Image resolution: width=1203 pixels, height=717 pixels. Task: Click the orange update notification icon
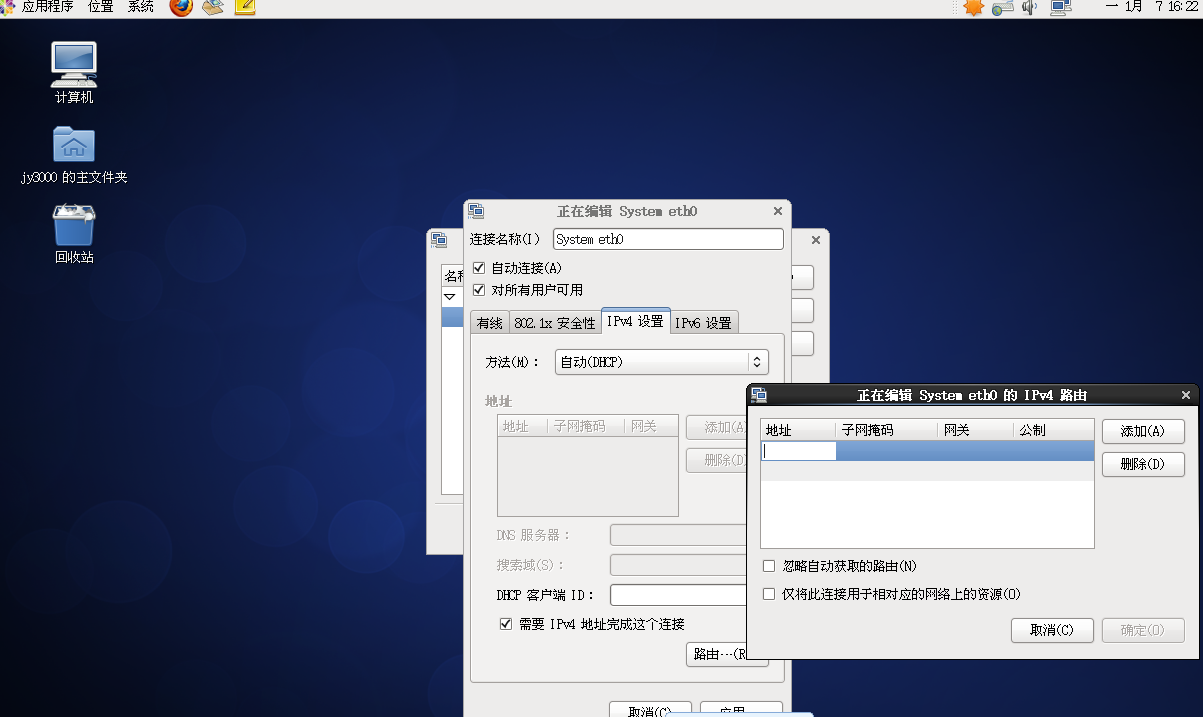(974, 7)
